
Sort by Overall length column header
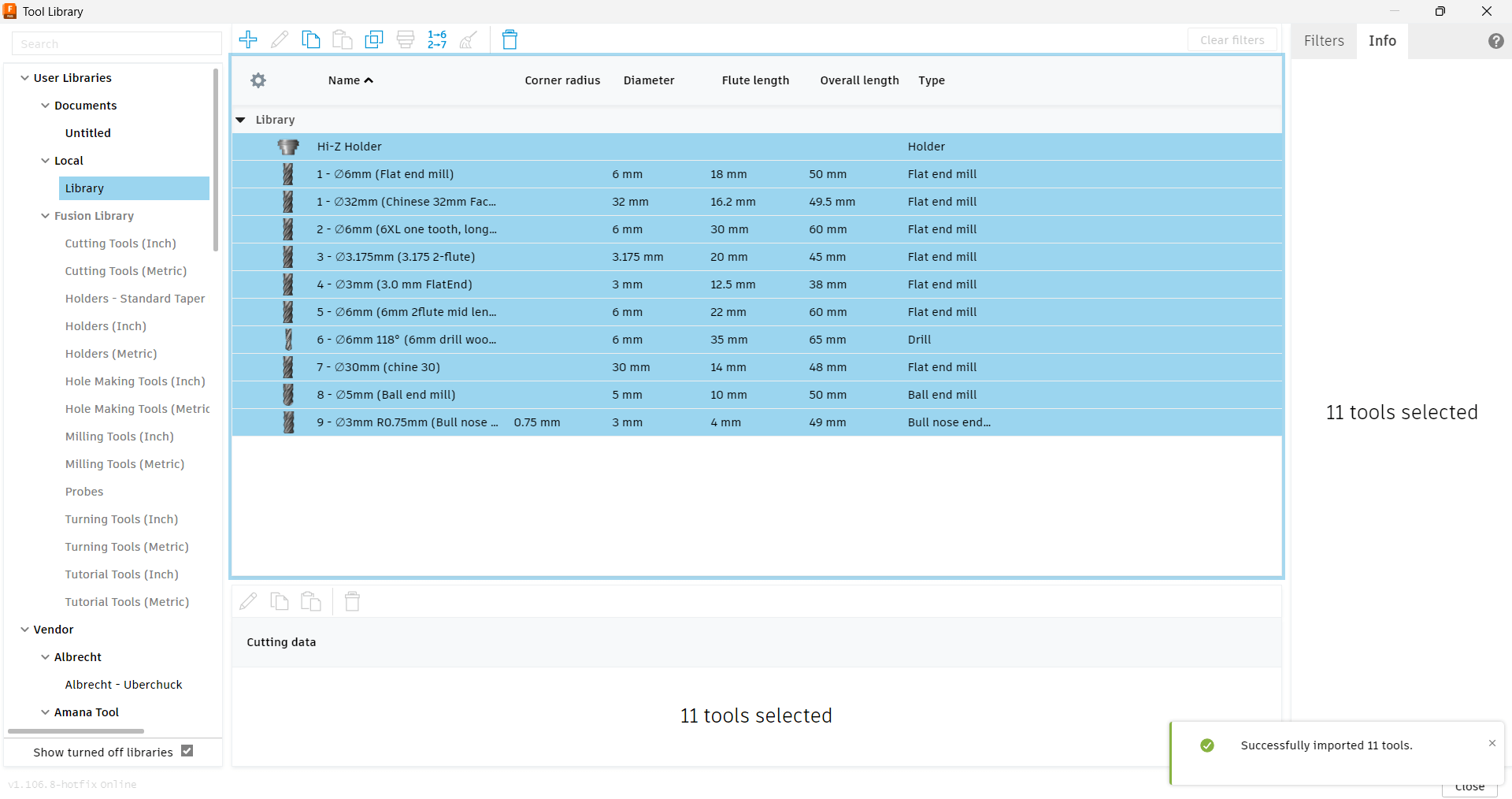tap(859, 80)
